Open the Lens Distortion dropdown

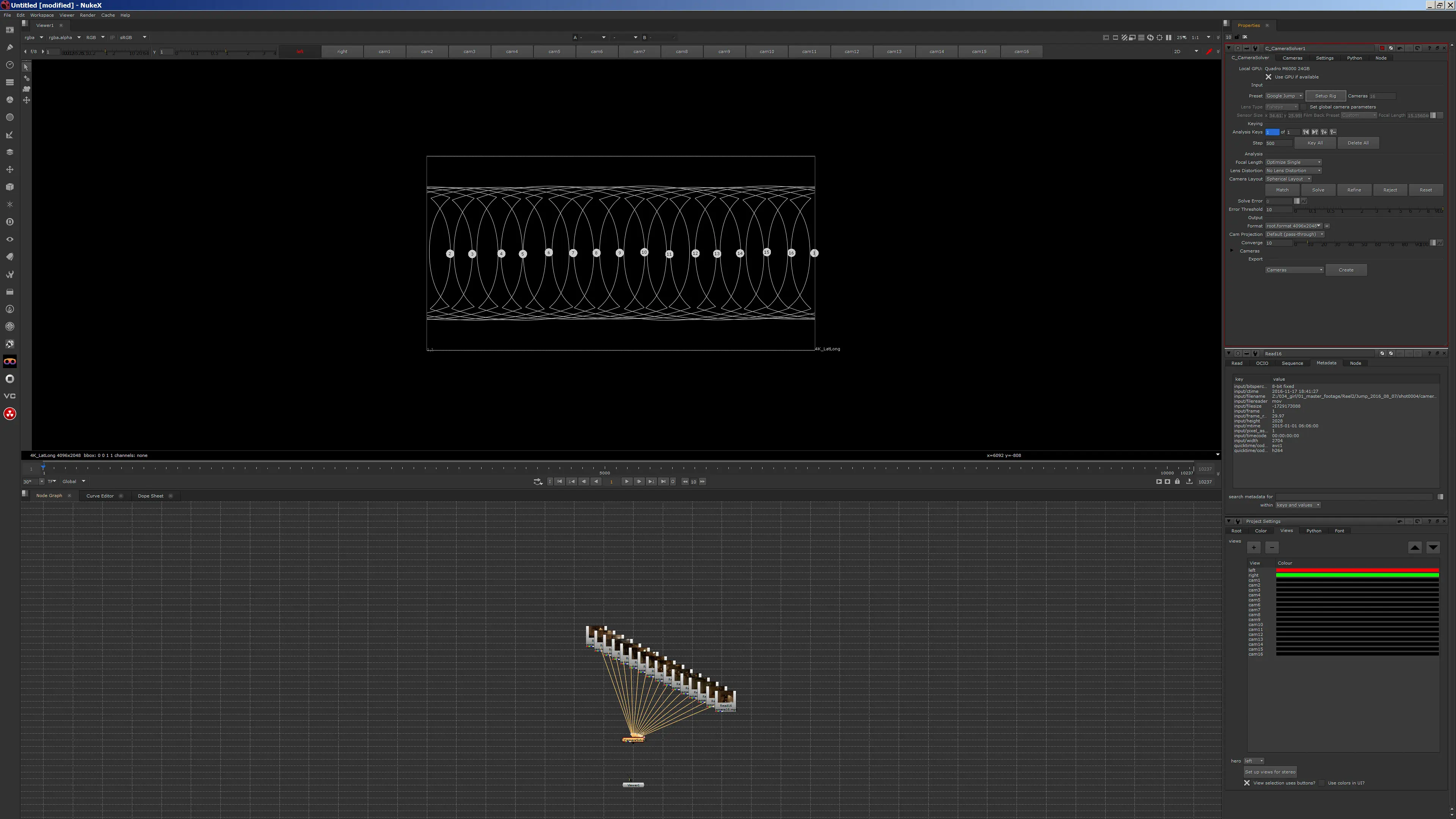click(x=1293, y=171)
